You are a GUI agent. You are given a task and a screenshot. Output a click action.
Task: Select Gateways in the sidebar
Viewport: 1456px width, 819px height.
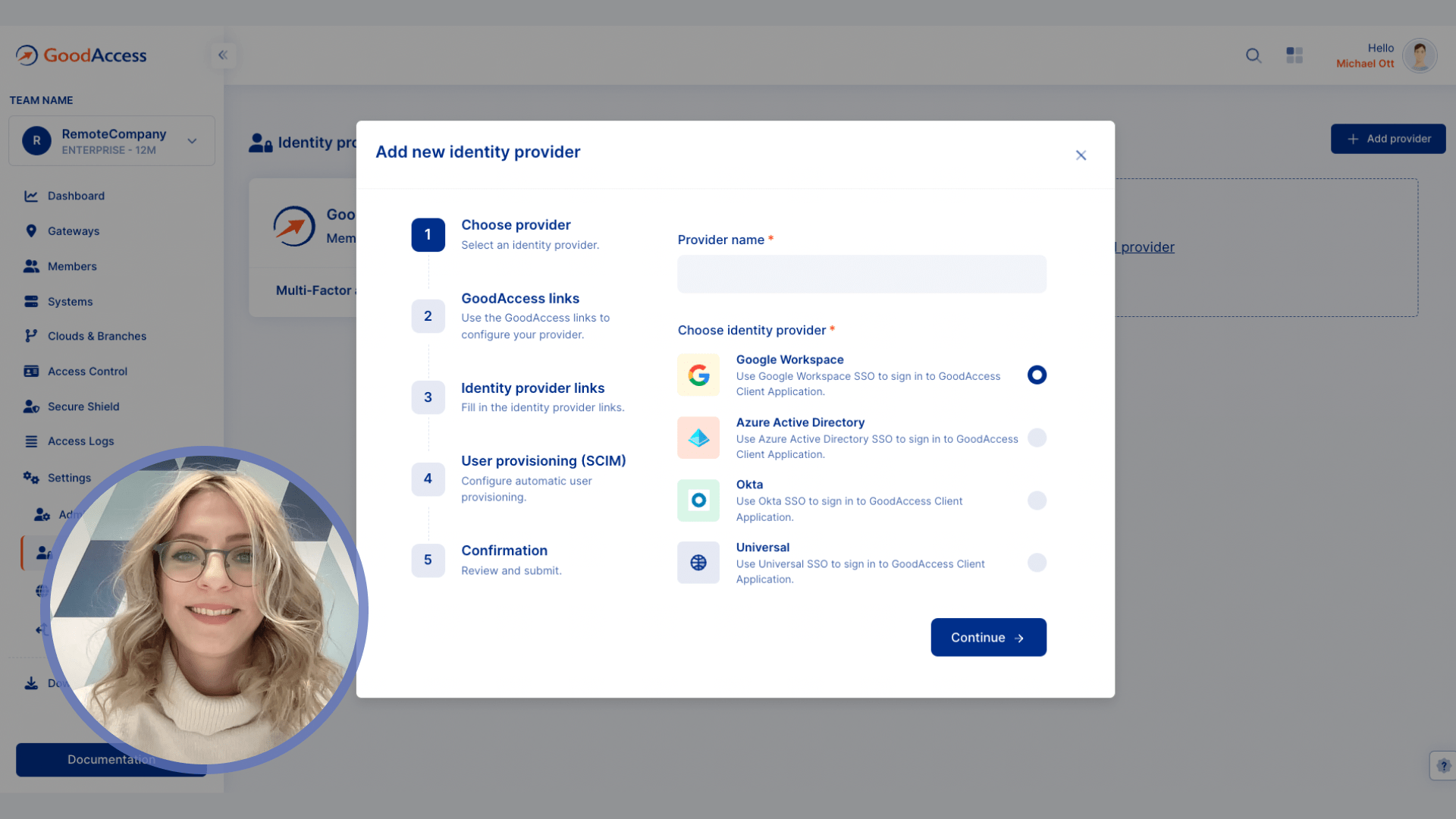click(x=73, y=231)
